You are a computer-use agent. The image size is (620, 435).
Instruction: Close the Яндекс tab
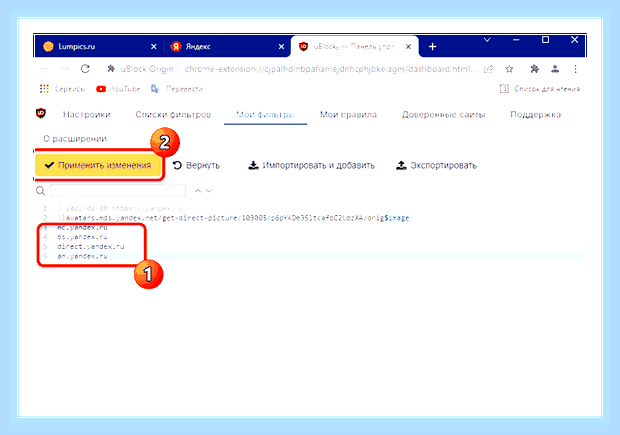pyautogui.click(x=281, y=47)
